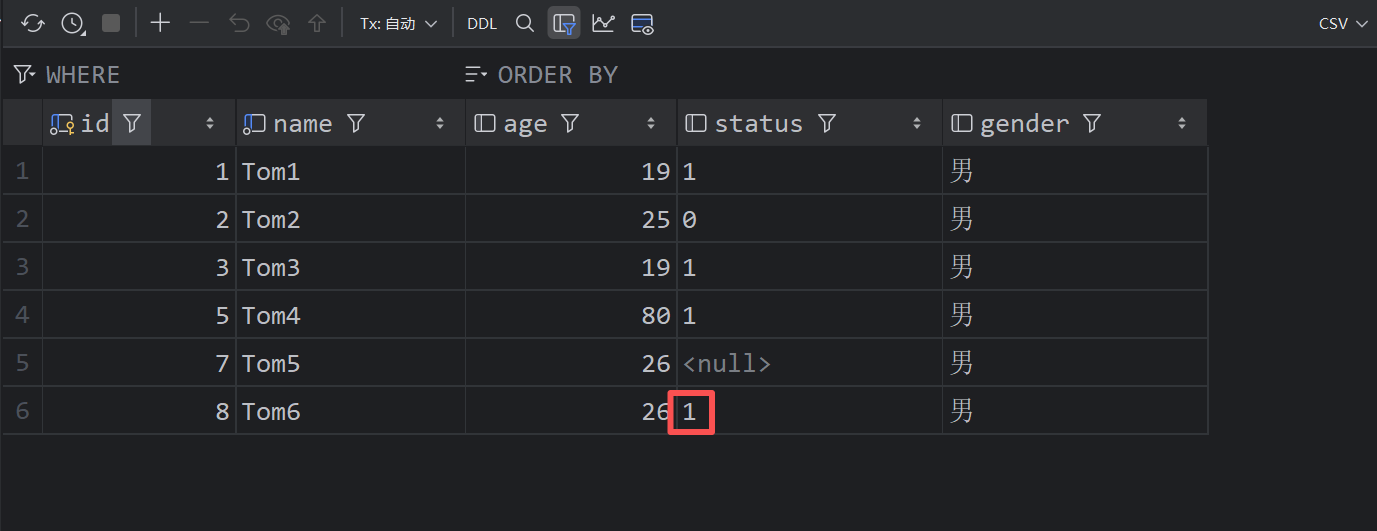Select the 'gender' column header label
This screenshot has width=1377, height=531.
[x=1024, y=123]
